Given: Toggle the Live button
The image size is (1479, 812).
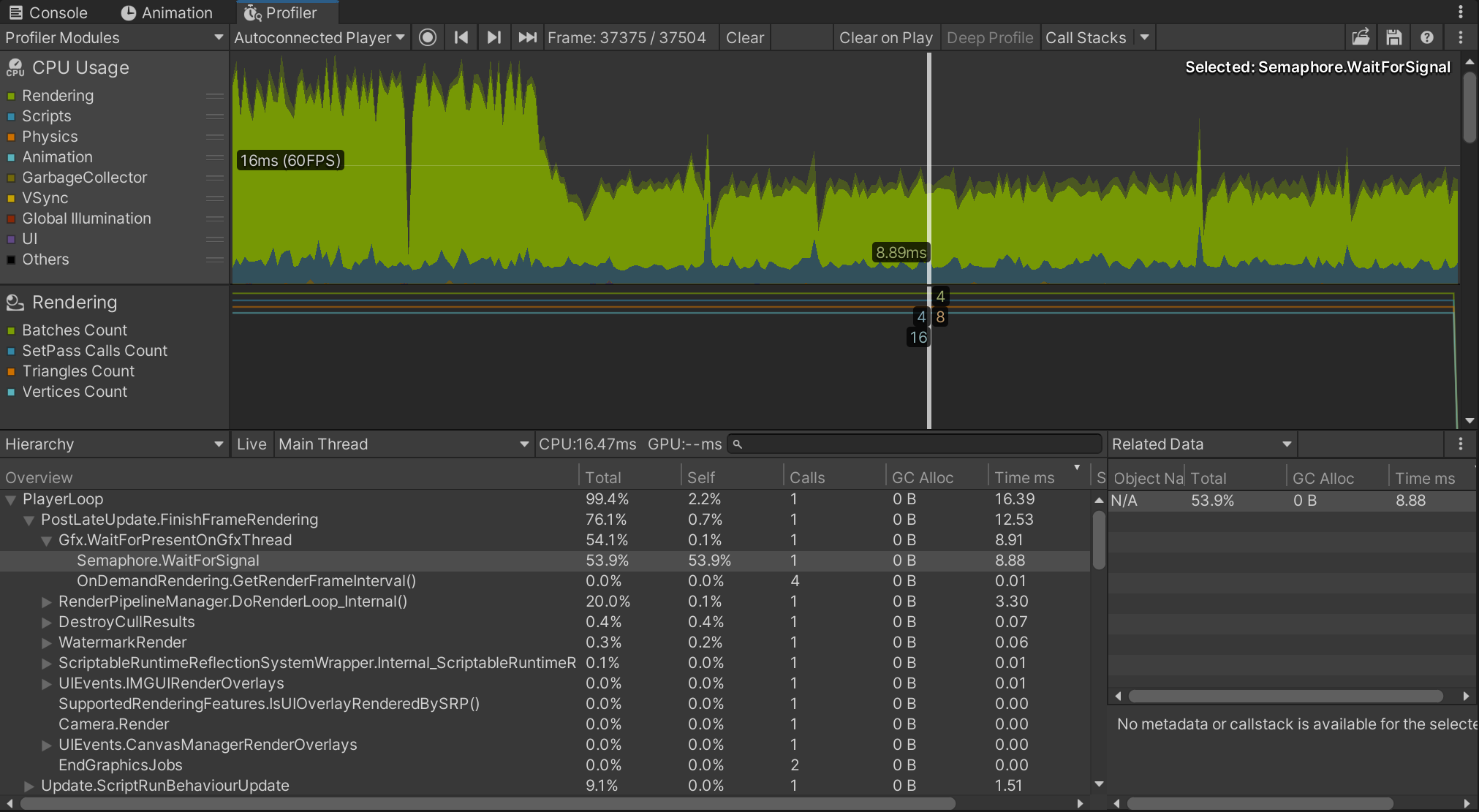Looking at the screenshot, I should [x=251, y=444].
